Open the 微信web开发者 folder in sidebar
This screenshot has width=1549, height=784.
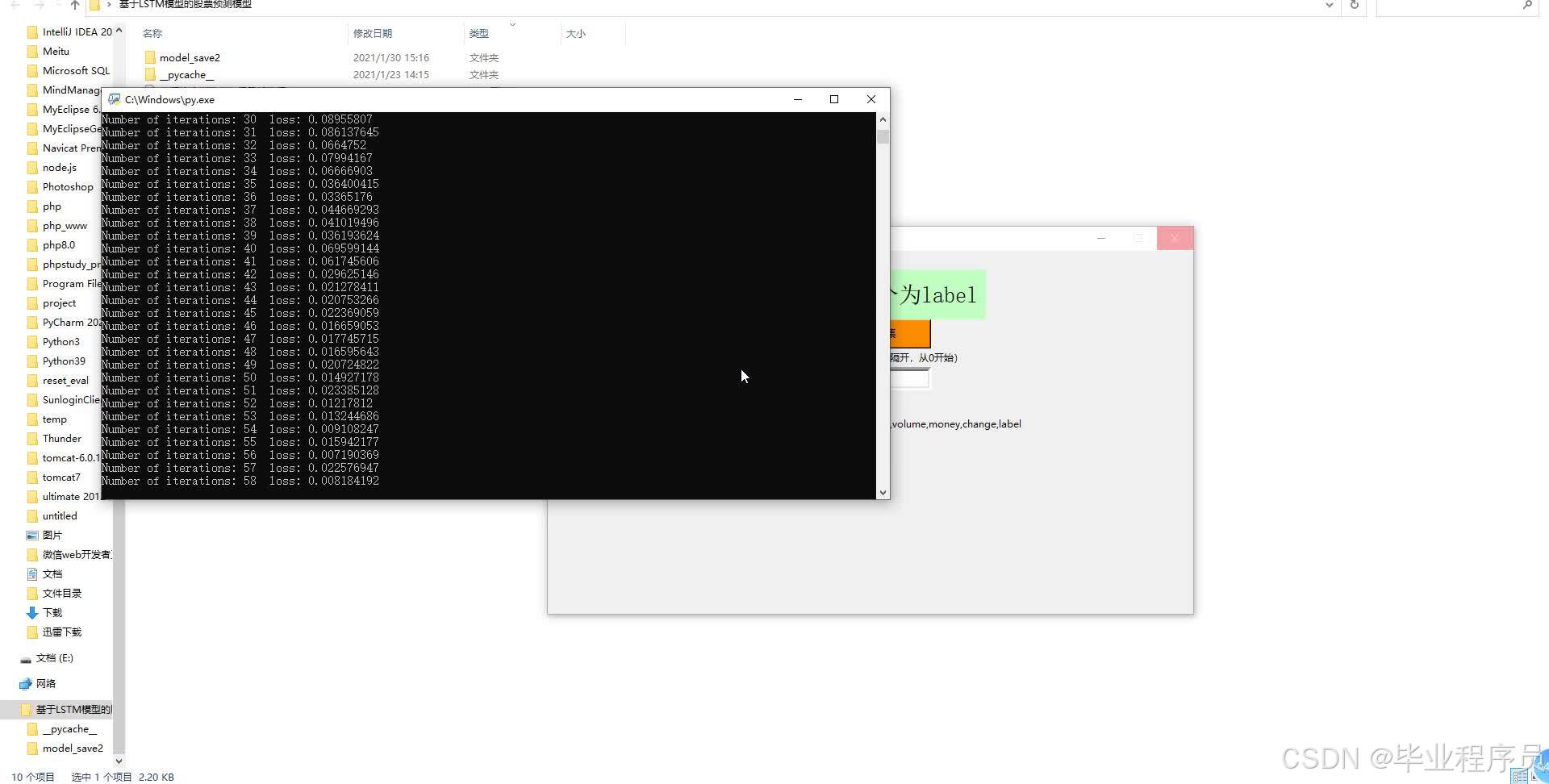69,555
